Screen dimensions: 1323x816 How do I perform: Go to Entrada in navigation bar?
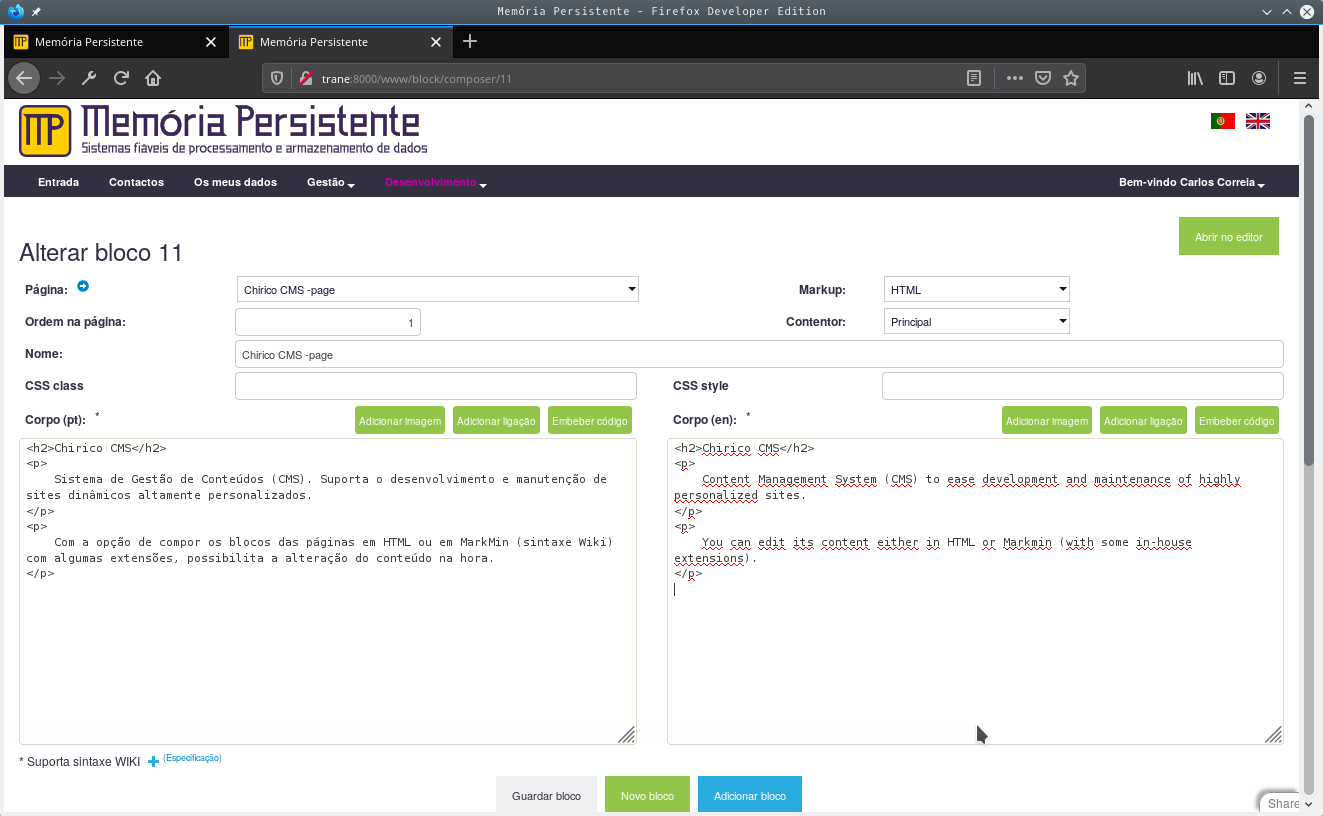[x=58, y=182]
